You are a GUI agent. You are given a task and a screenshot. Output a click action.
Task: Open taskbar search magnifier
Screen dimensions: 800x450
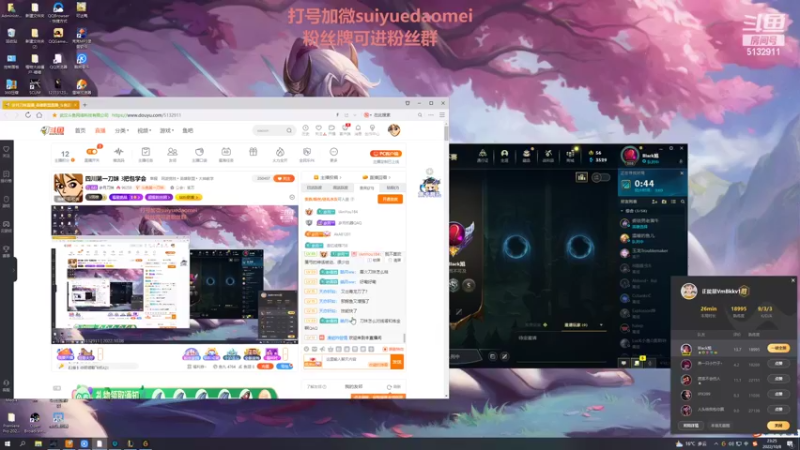point(22,444)
